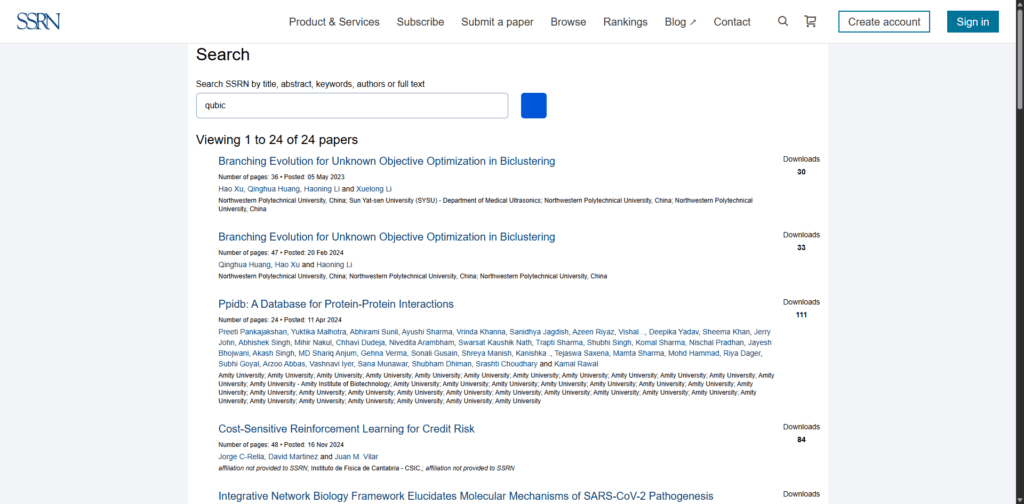
Task: Click 'Number of pages: 24 • Posted: 11 Apr 2024'
Action: click(280, 320)
